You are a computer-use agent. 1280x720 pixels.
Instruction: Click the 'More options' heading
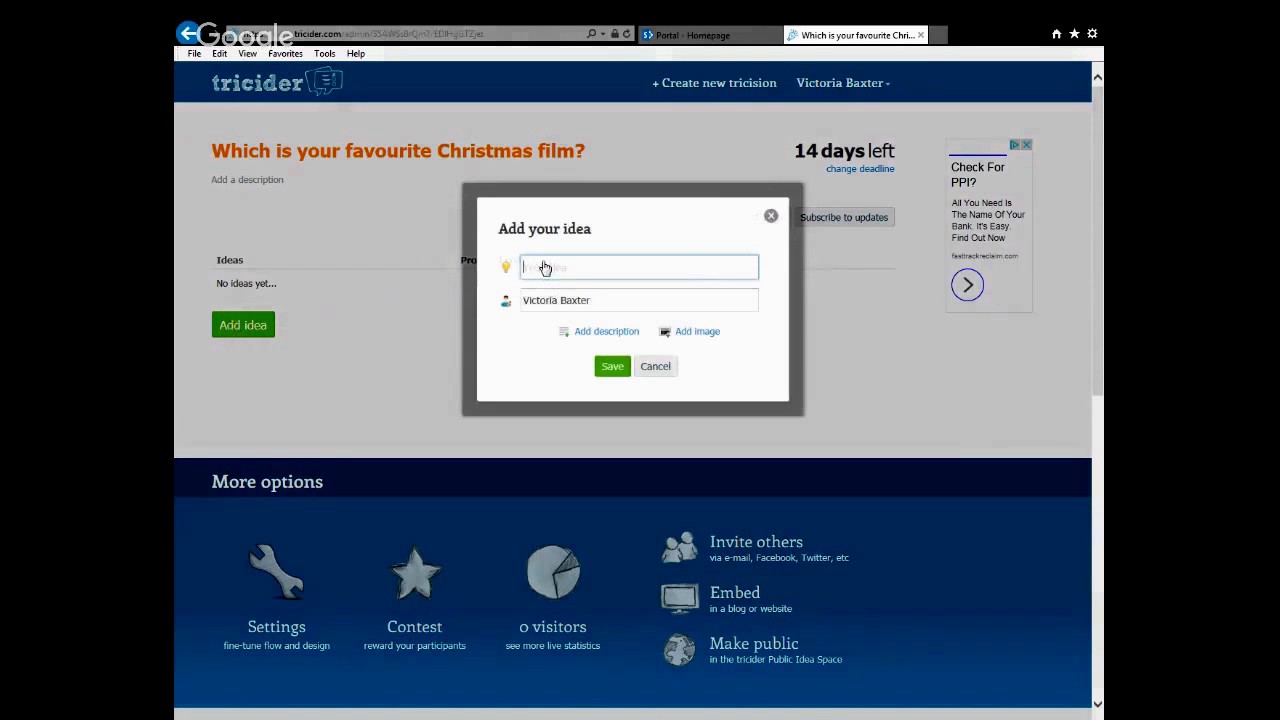[x=267, y=482]
